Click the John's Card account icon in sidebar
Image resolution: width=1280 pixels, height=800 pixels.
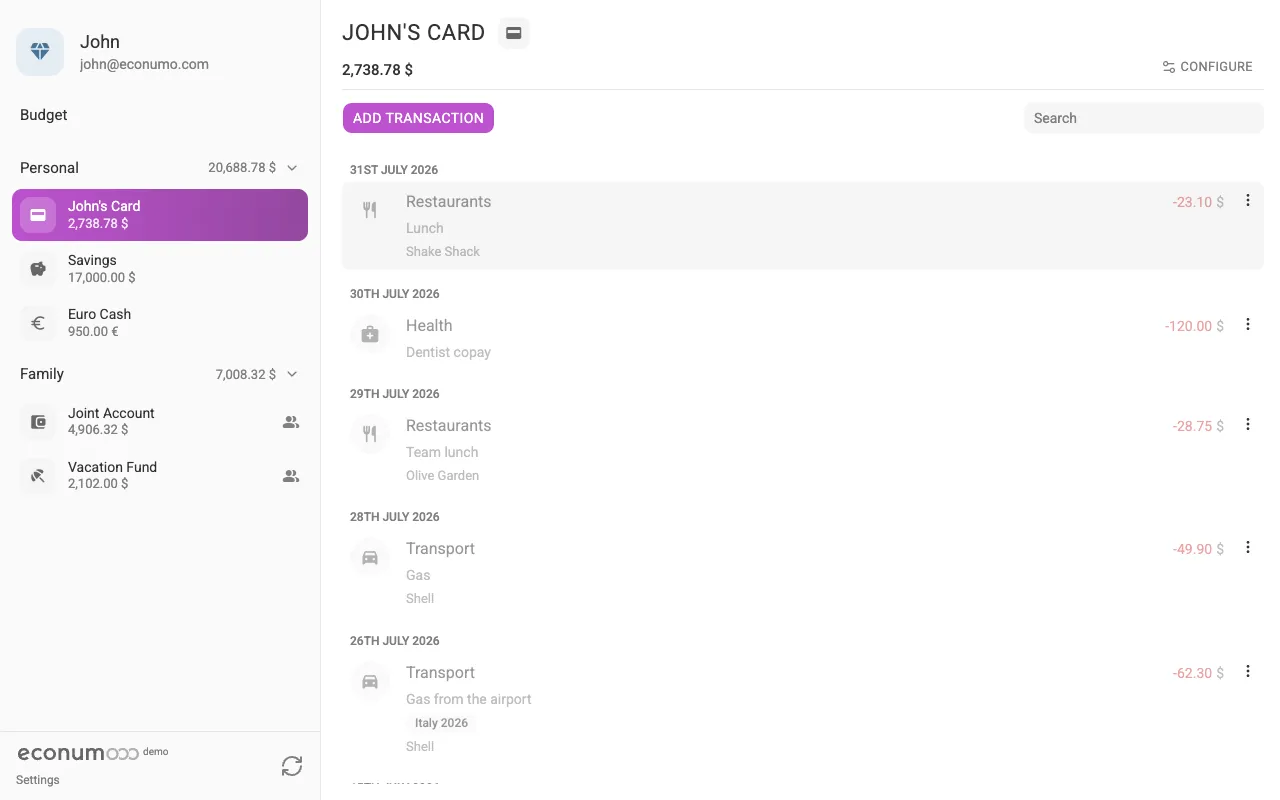pyautogui.click(x=38, y=215)
